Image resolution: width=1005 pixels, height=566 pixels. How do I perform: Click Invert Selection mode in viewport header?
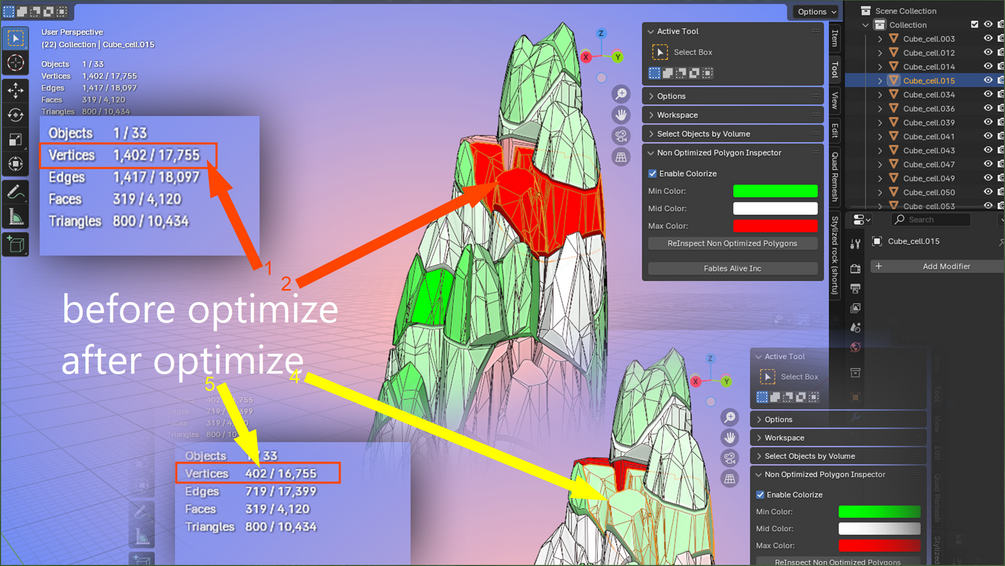48,12
